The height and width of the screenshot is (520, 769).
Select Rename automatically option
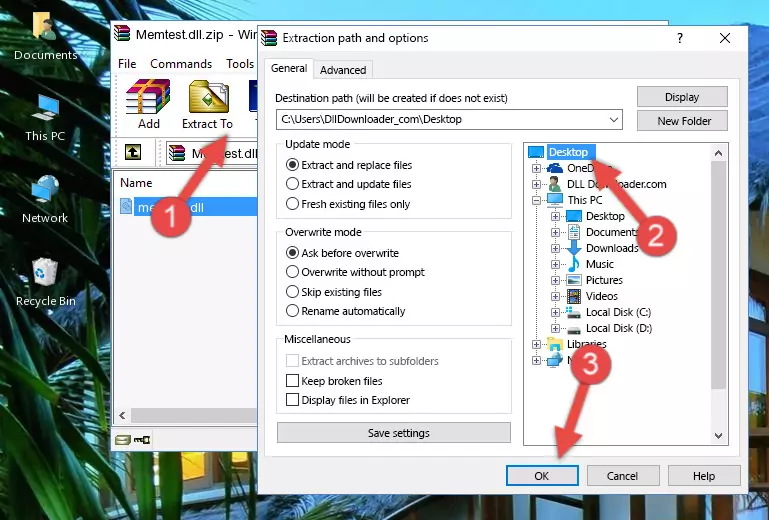(345, 311)
